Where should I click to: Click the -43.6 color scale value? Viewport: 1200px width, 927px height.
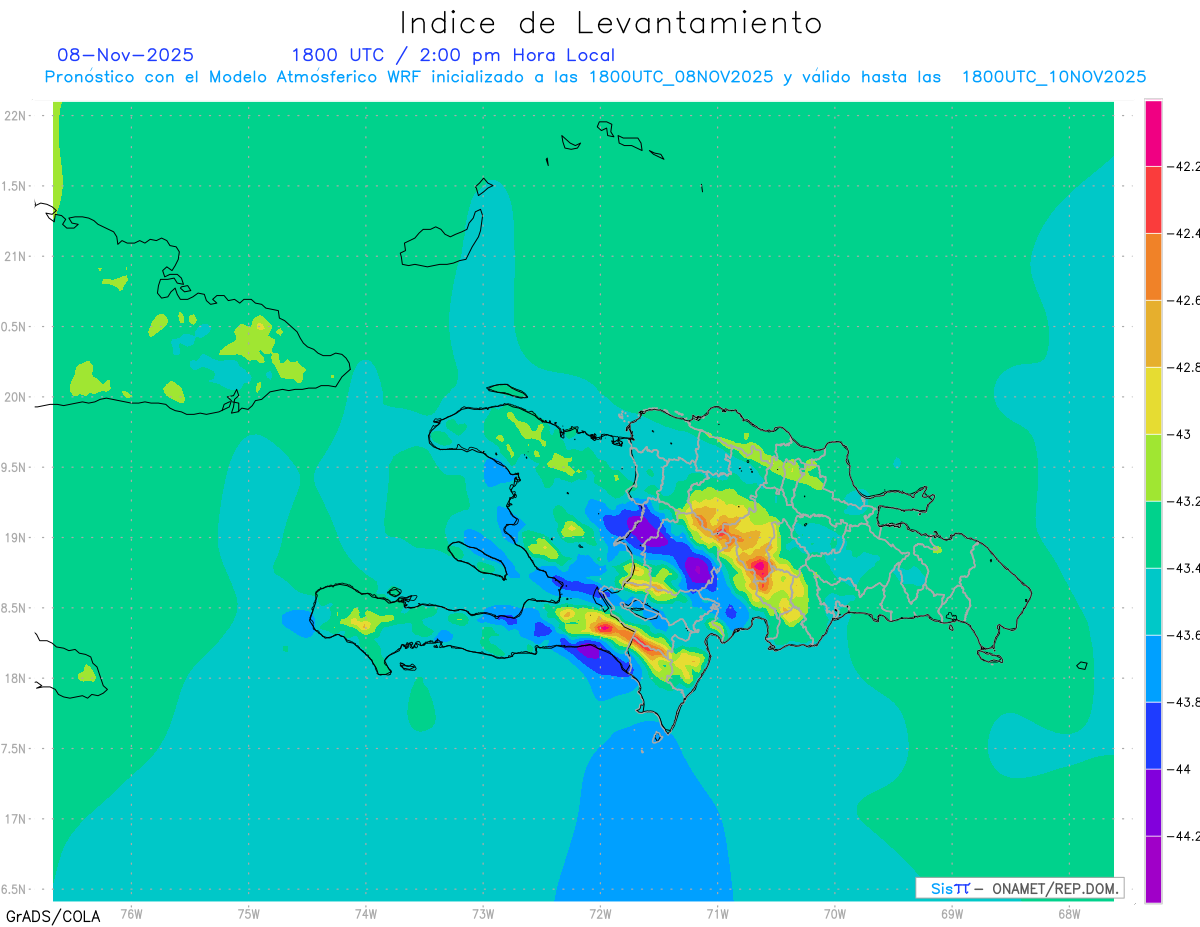pos(1186,635)
